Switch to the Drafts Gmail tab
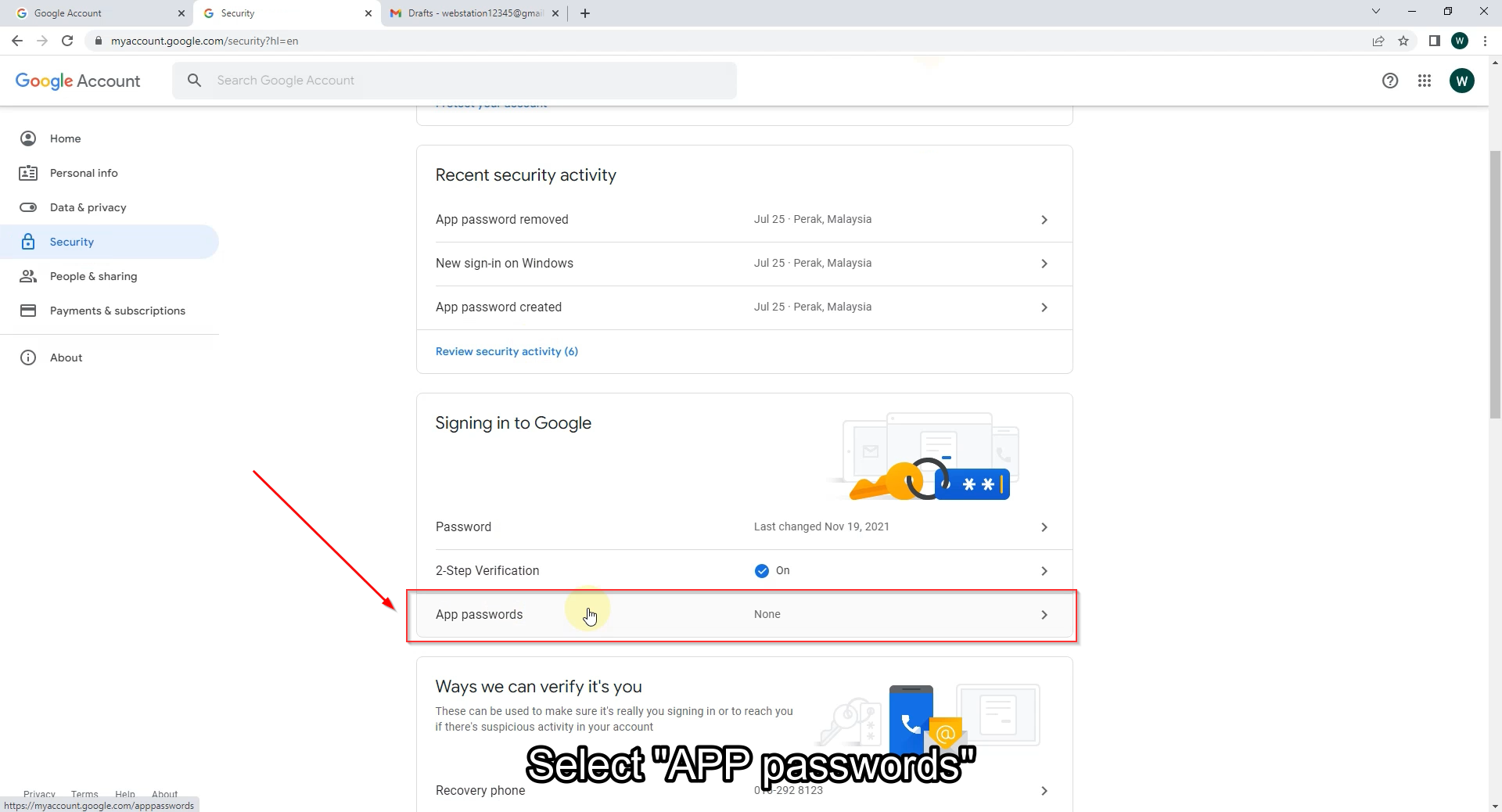 point(475,13)
